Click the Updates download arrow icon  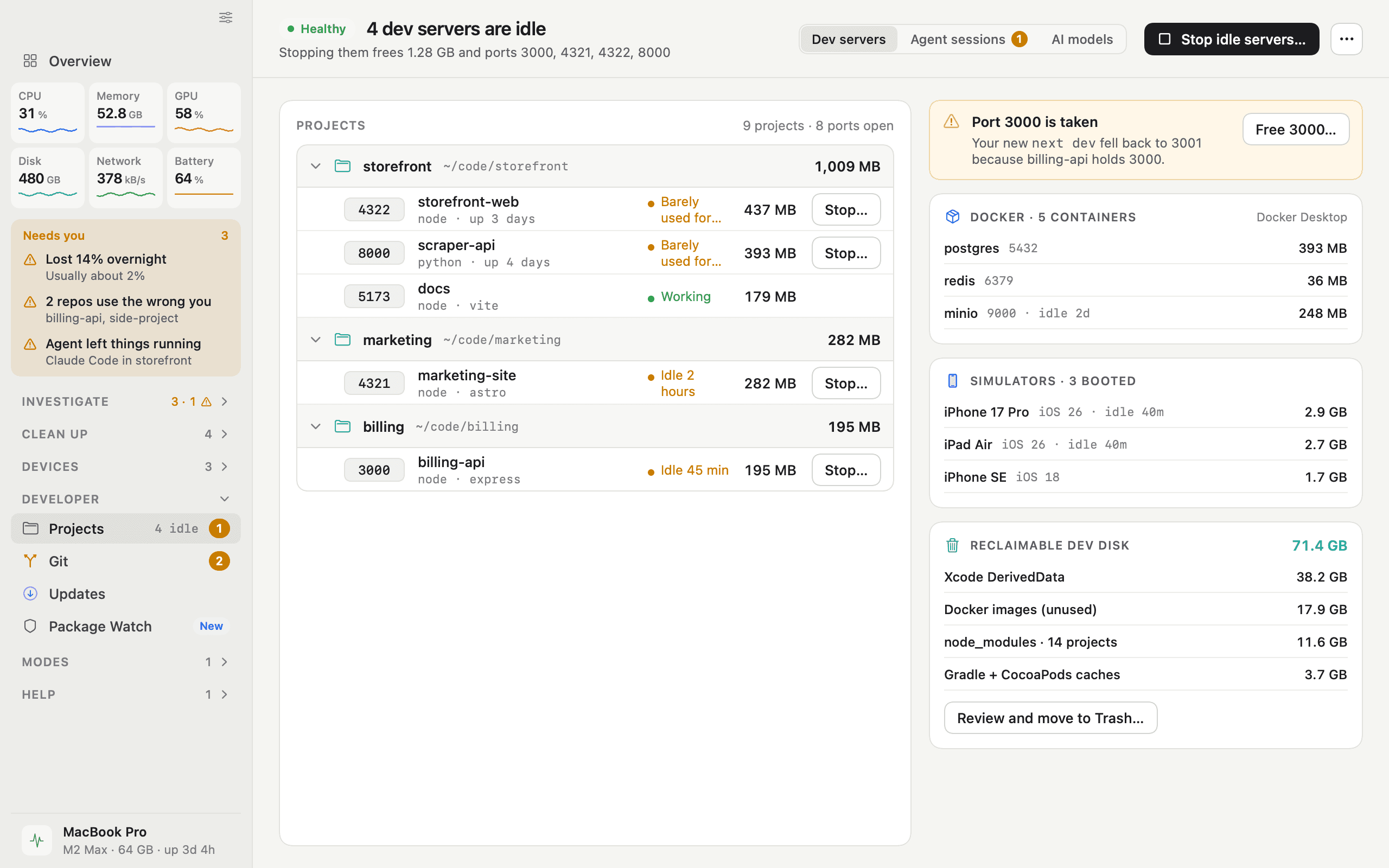tap(30, 593)
